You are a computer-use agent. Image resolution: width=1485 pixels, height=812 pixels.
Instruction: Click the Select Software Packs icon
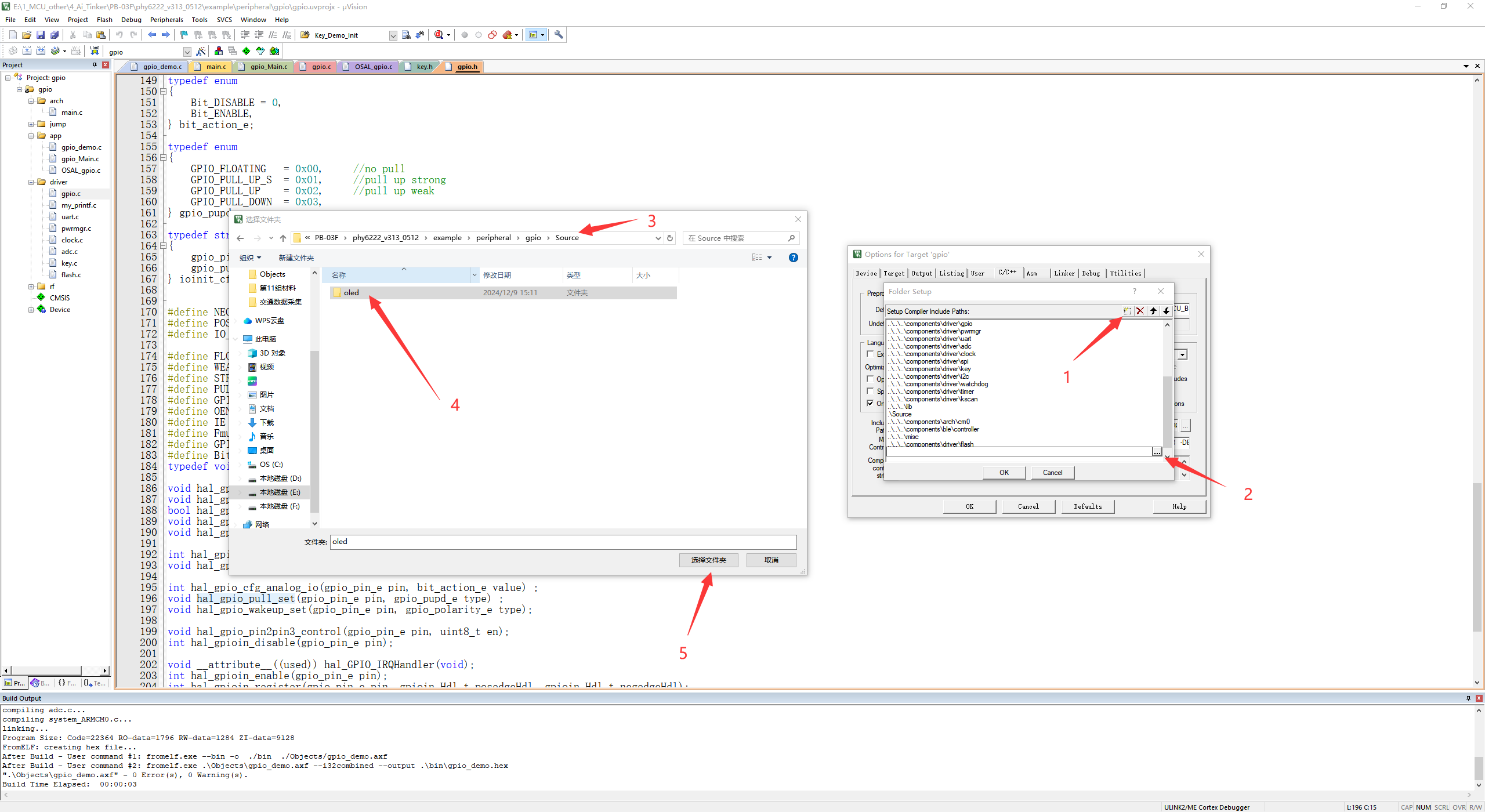pyautogui.click(x=260, y=51)
